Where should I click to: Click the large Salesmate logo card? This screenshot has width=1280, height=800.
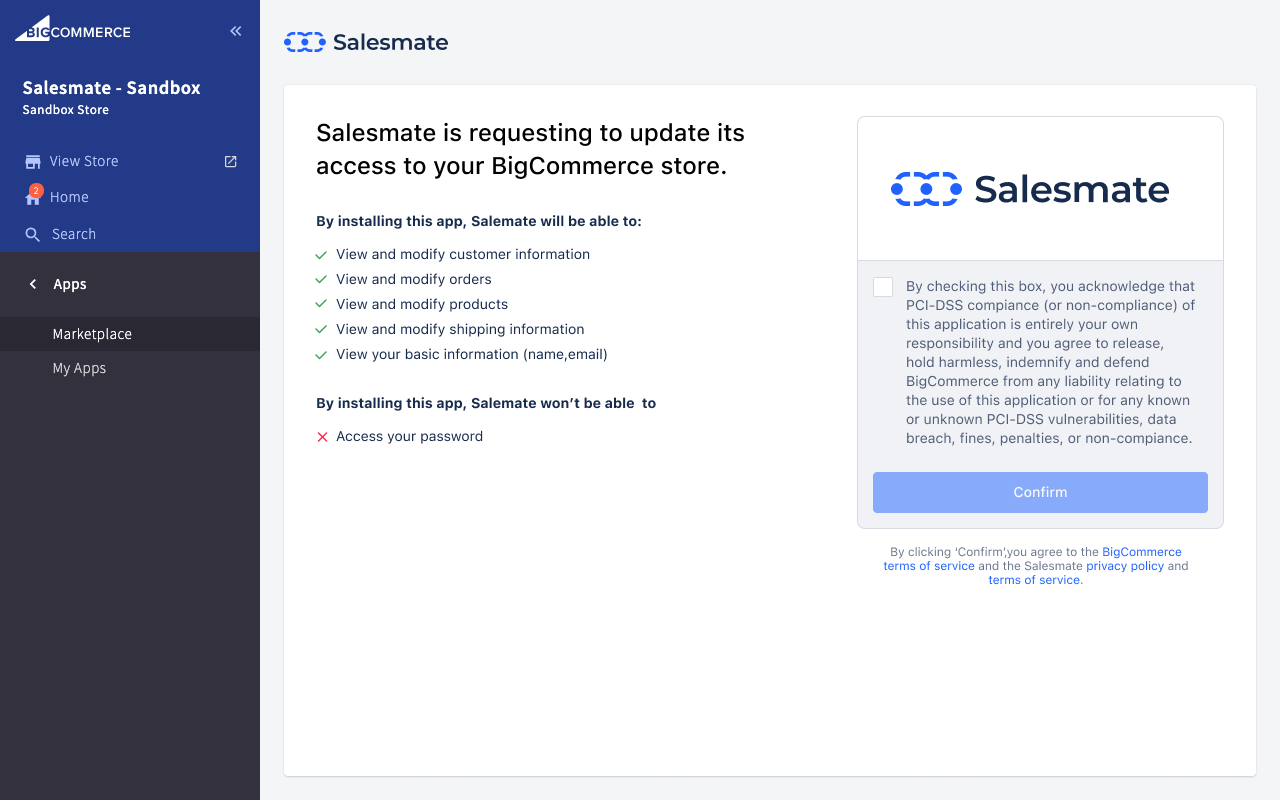pyautogui.click(x=1040, y=189)
